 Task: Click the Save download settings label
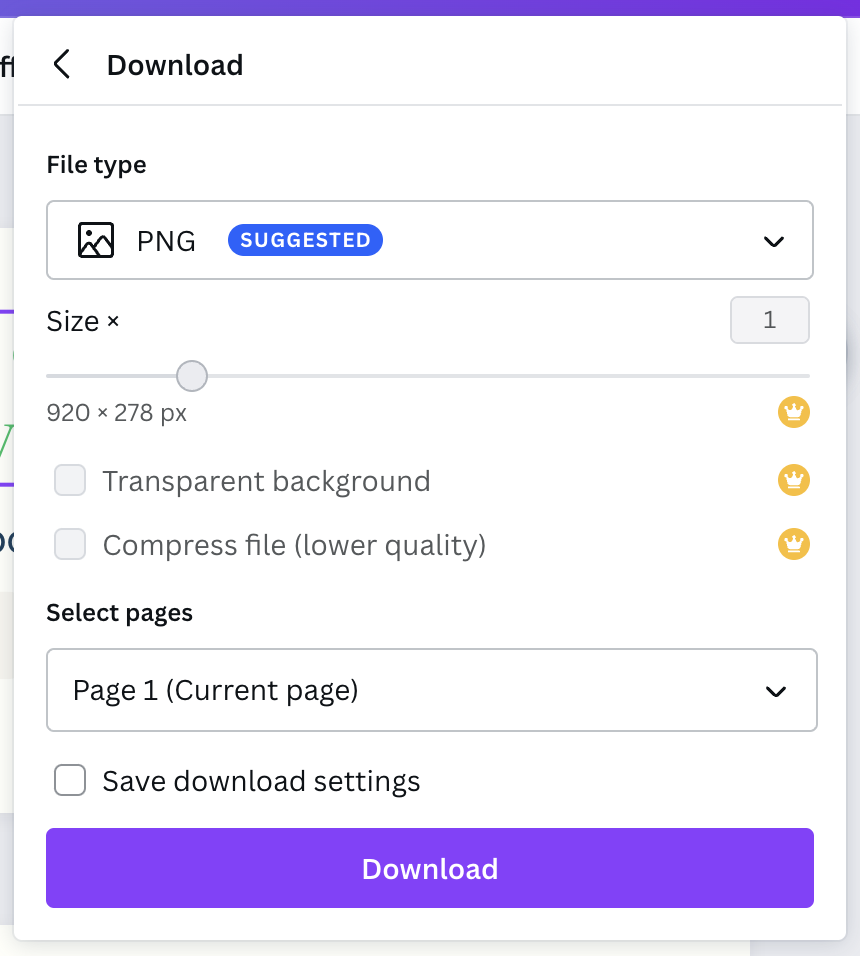[x=261, y=781]
